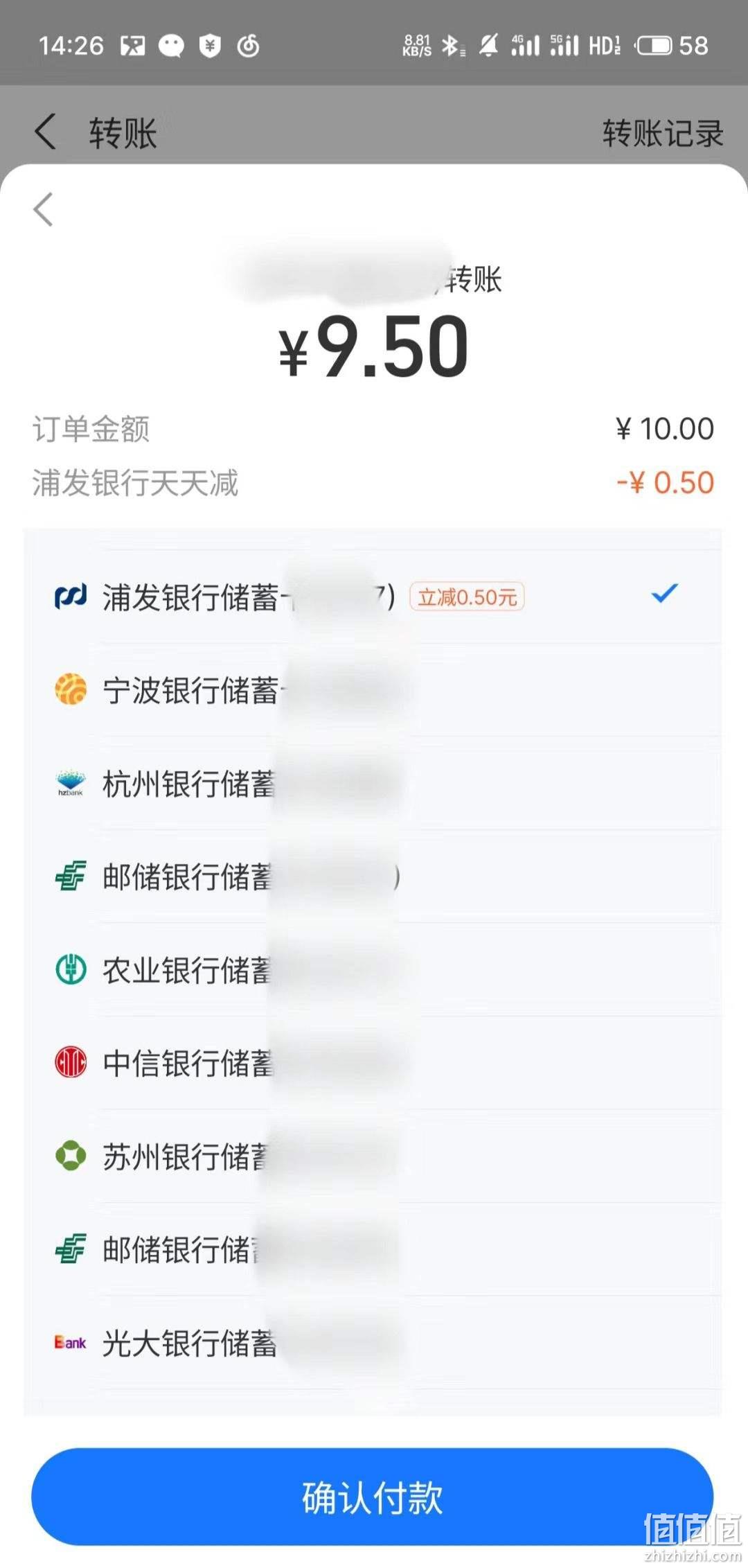Select 宁波银行储蓄 card as payment method
The image size is (748, 1568).
(373, 690)
